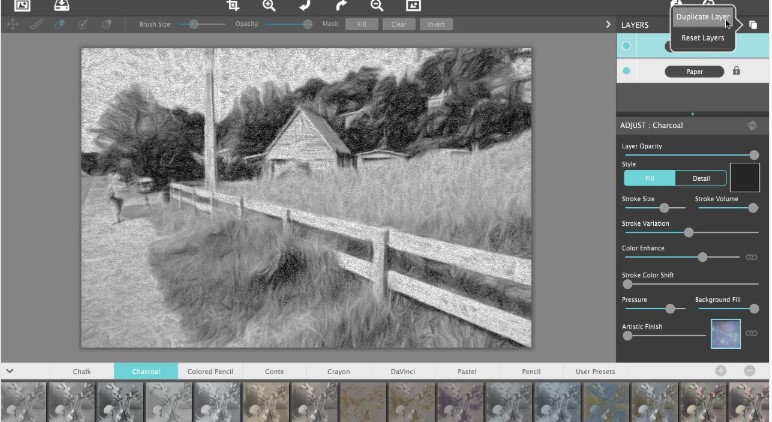Click the save-to-disk icon in the top bar

[x=62, y=5]
